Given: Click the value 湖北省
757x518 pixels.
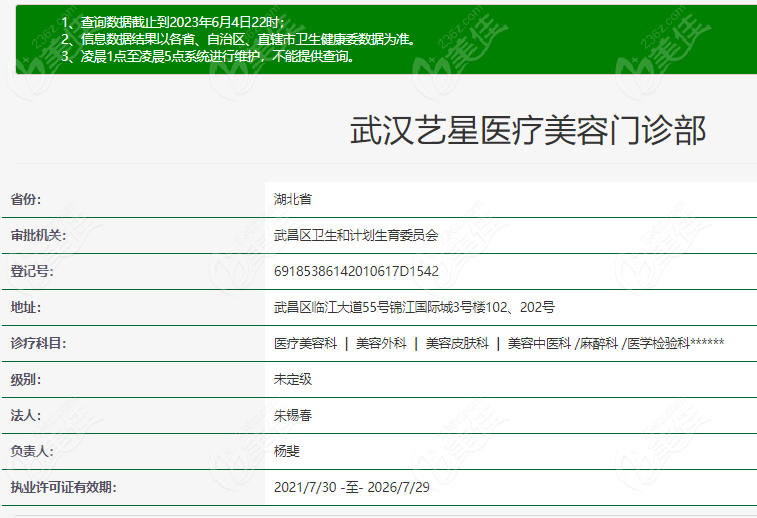Looking at the screenshot, I should click(293, 199).
